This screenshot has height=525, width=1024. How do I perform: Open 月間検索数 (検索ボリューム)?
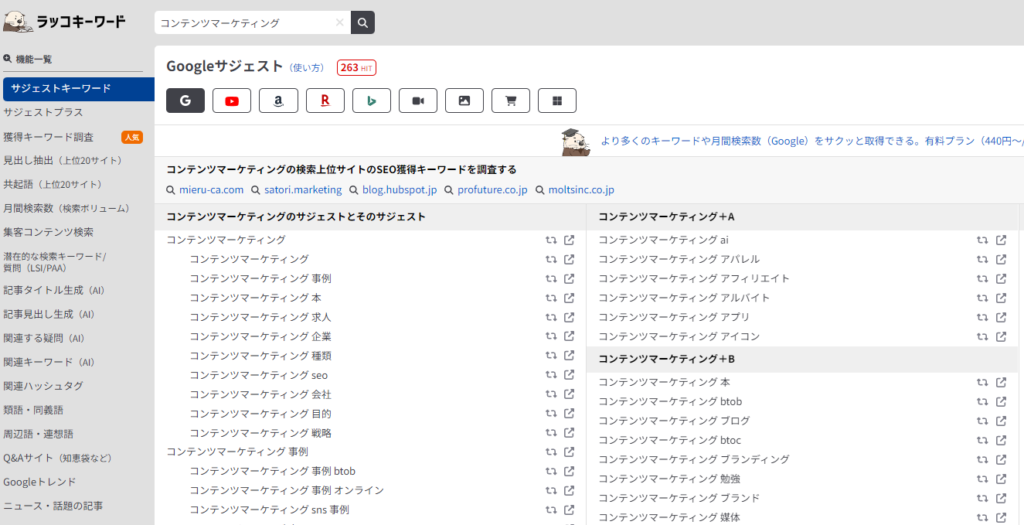[67, 208]
